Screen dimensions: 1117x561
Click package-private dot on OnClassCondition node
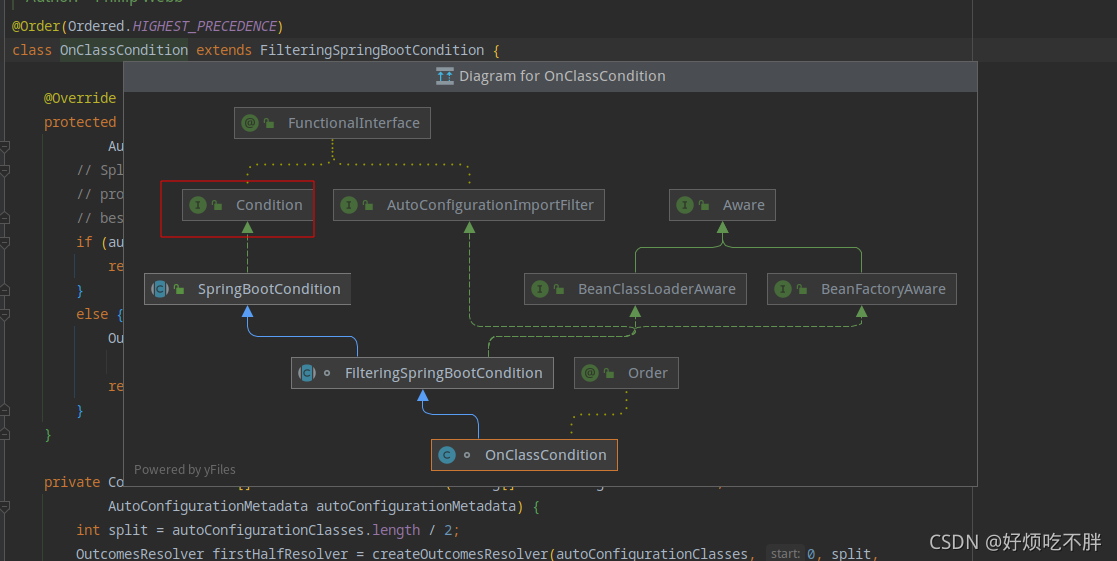(467, 455)
